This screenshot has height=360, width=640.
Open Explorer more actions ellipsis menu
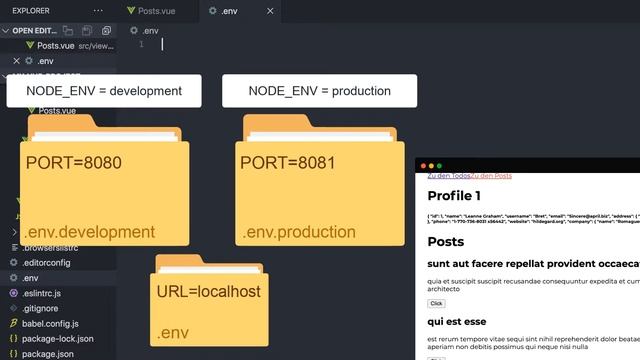98,11
